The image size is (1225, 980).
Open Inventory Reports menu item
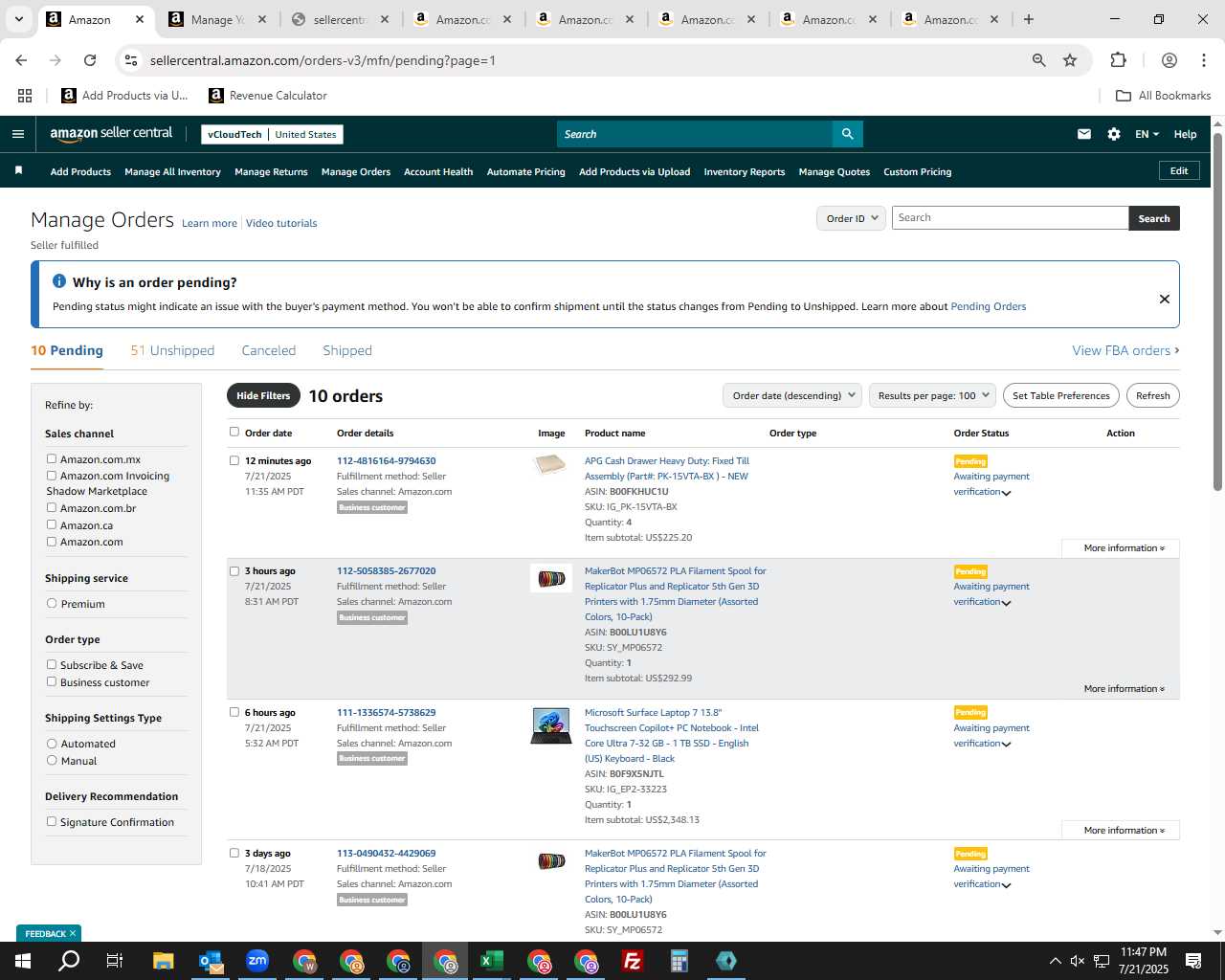coord(745,172)
